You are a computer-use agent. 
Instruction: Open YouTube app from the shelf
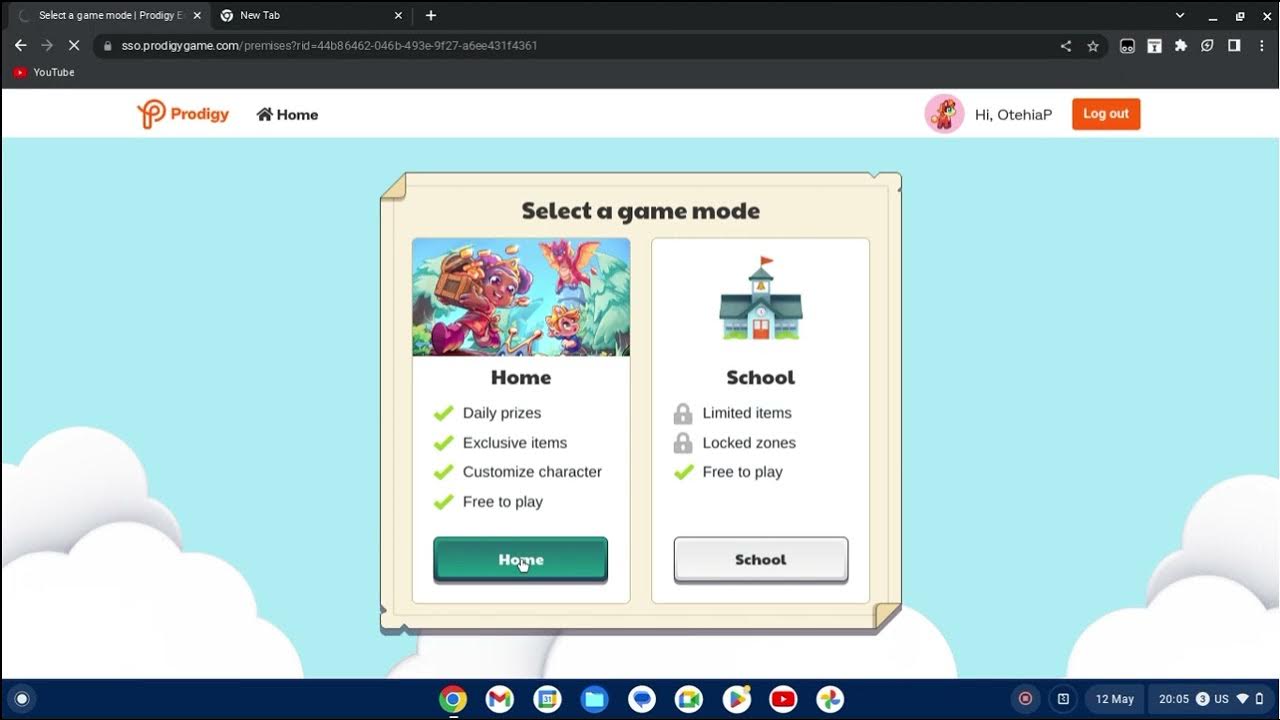[783, 699]
